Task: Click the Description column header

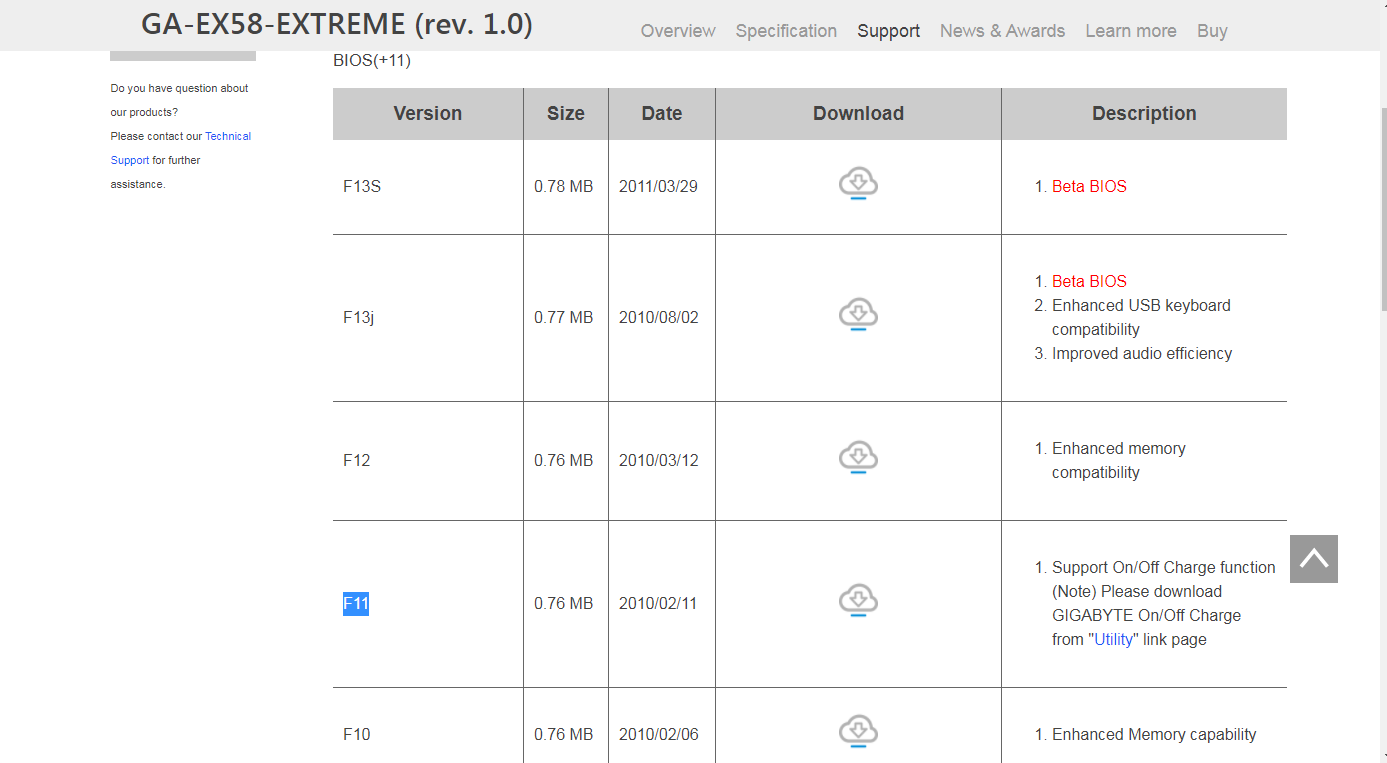Action: pyautogui.click(x=1144, y=114)
